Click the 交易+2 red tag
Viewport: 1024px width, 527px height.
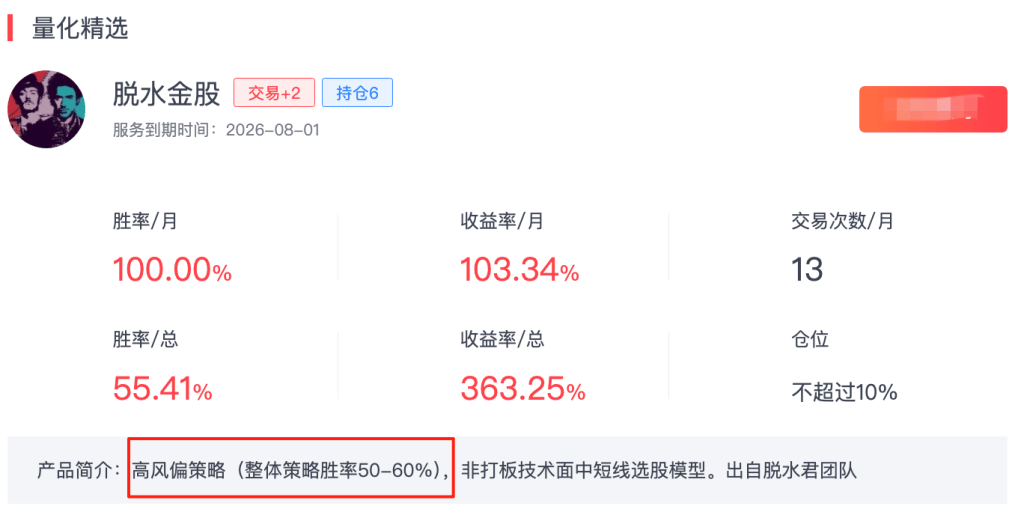click(274, 93)
